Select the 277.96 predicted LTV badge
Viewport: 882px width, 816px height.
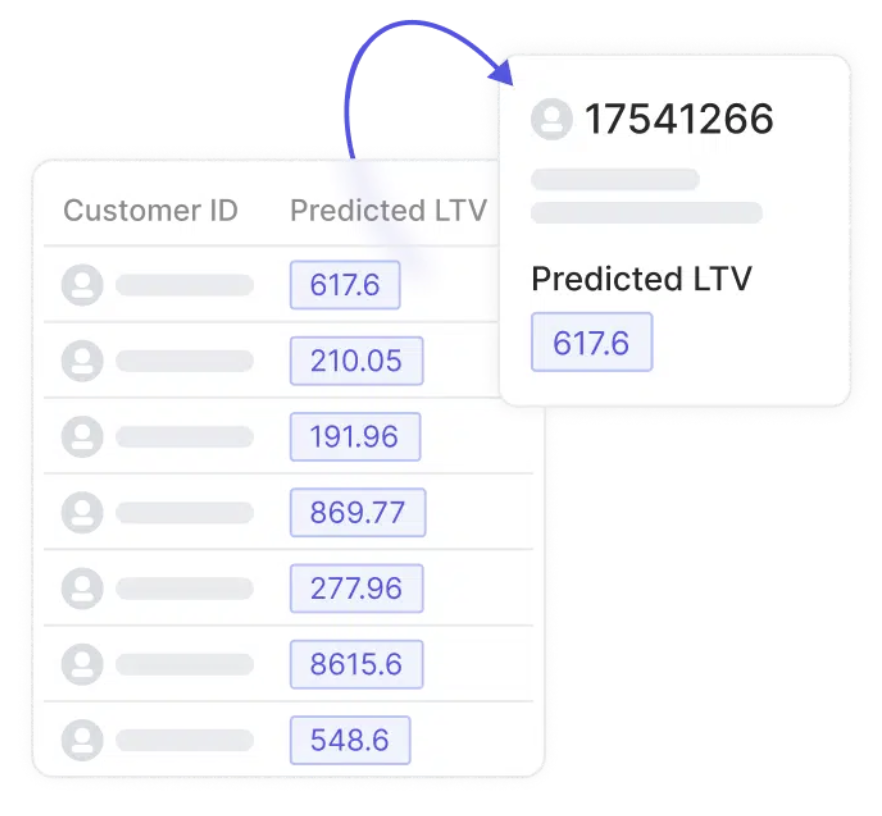click(357, 588)
